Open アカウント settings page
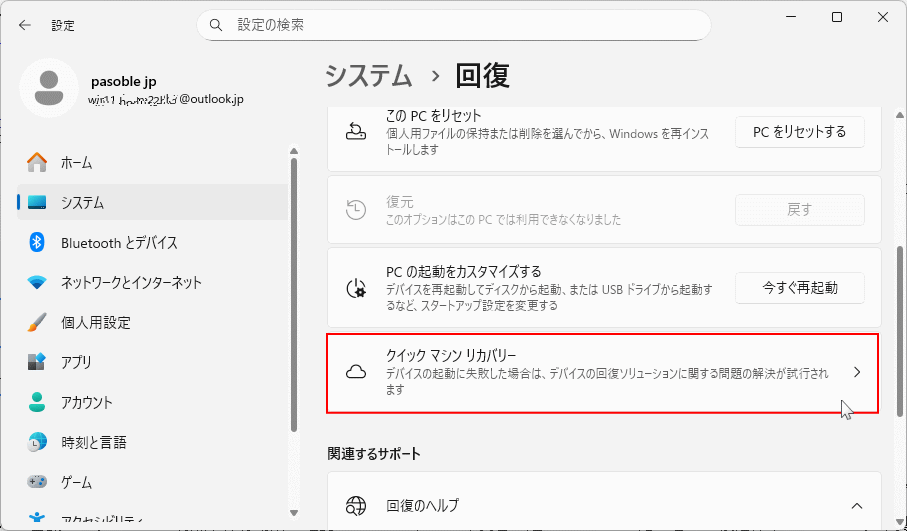The width and height of the screenshot is (907, 531). 152,402
